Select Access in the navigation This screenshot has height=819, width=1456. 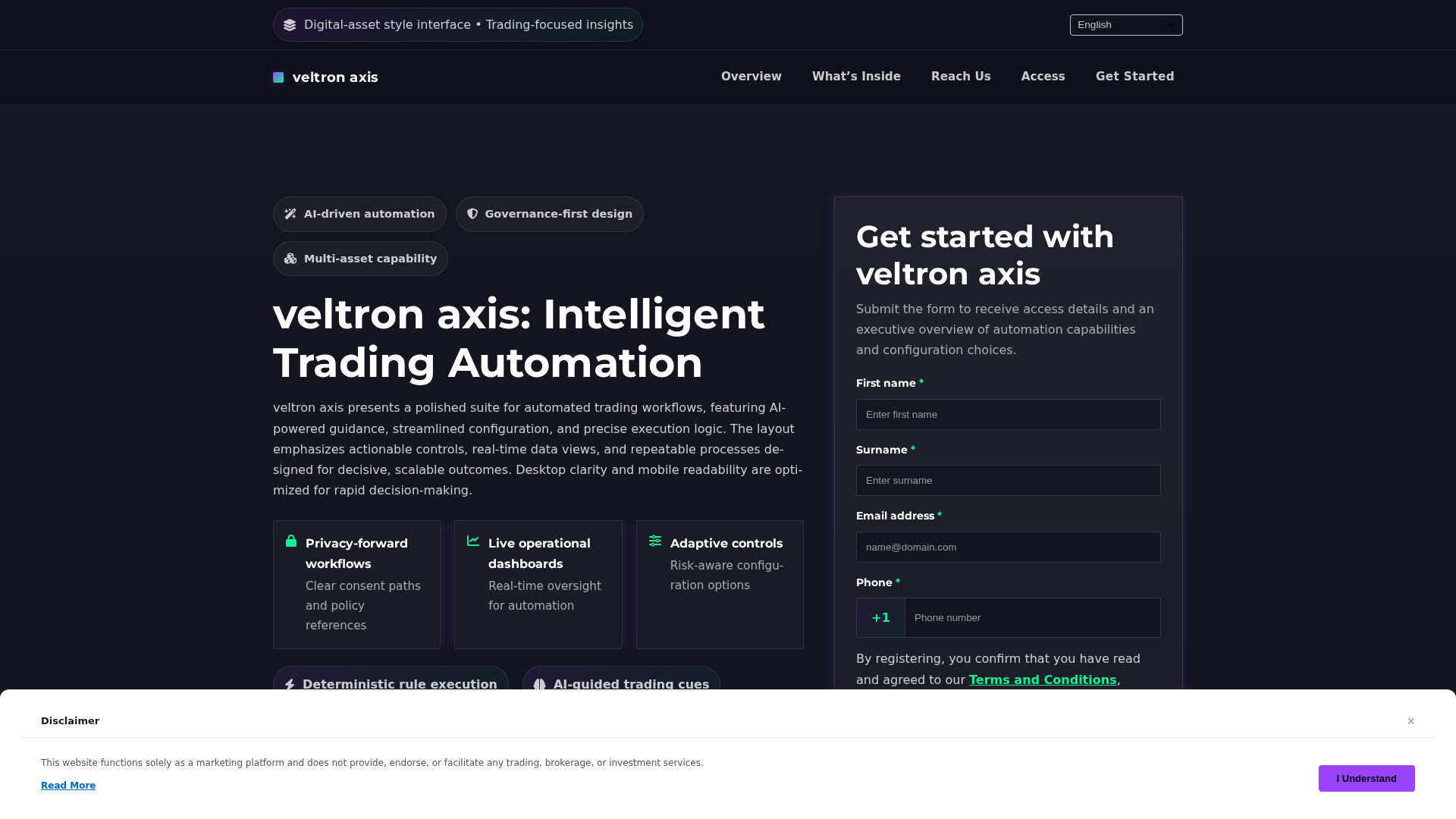[x=1043, y=77]
